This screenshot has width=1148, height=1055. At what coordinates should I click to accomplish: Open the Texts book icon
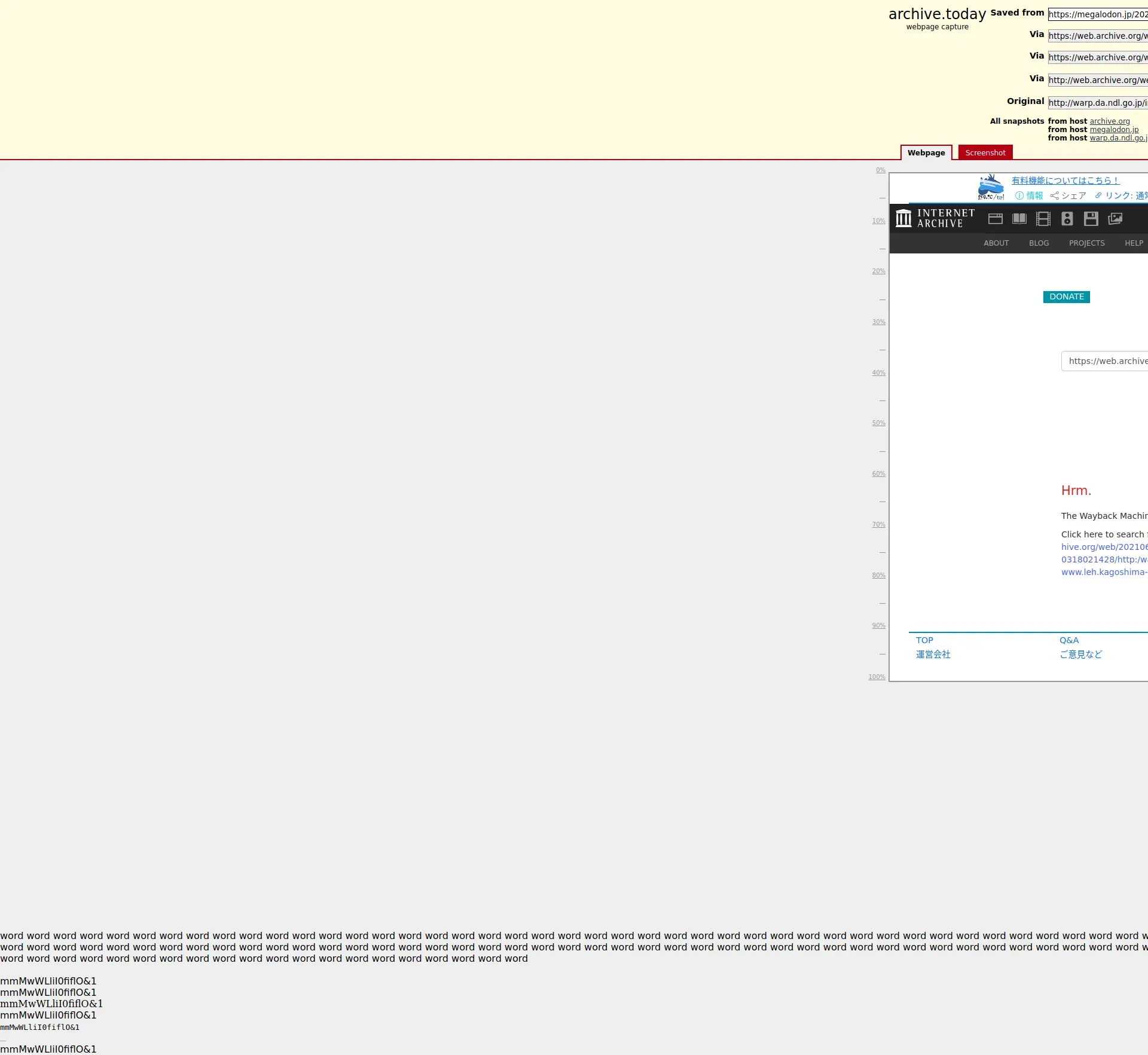(1019, 219)
